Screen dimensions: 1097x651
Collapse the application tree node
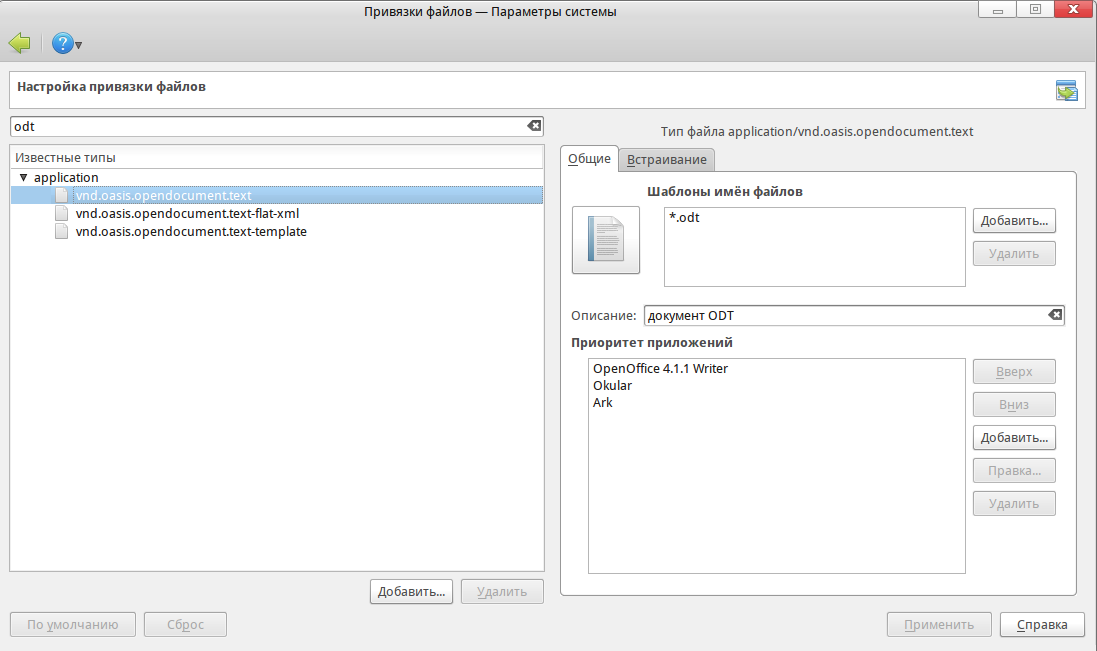(x=23, y=177)
